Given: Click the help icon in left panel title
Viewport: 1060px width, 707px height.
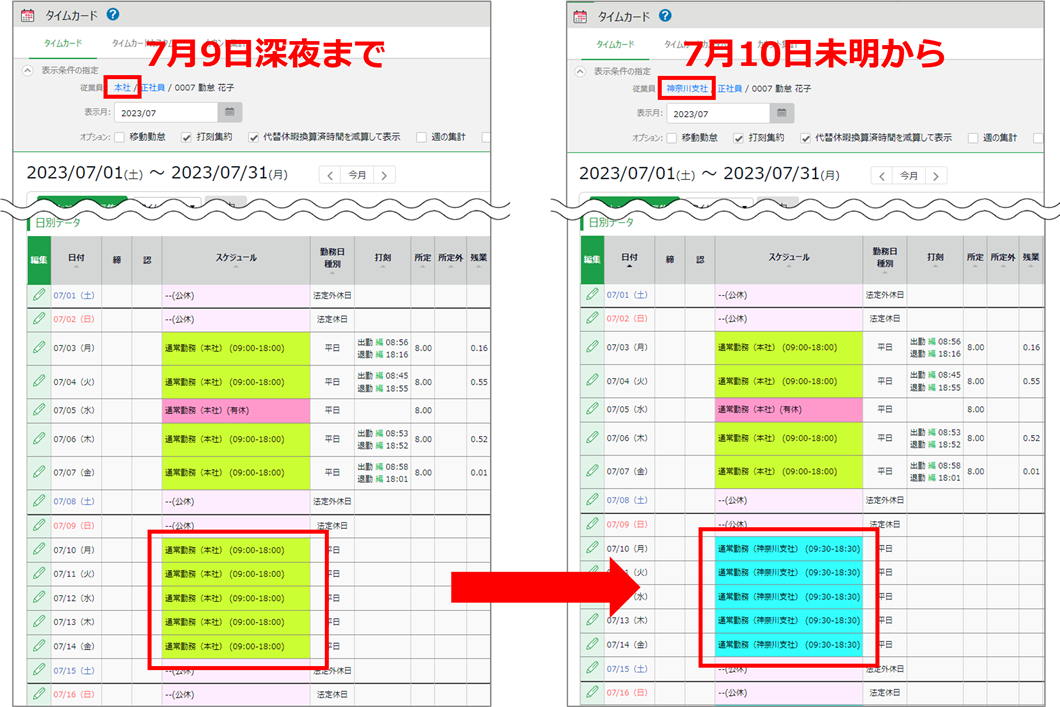Looking at the screenshot, I should (113, 15).
